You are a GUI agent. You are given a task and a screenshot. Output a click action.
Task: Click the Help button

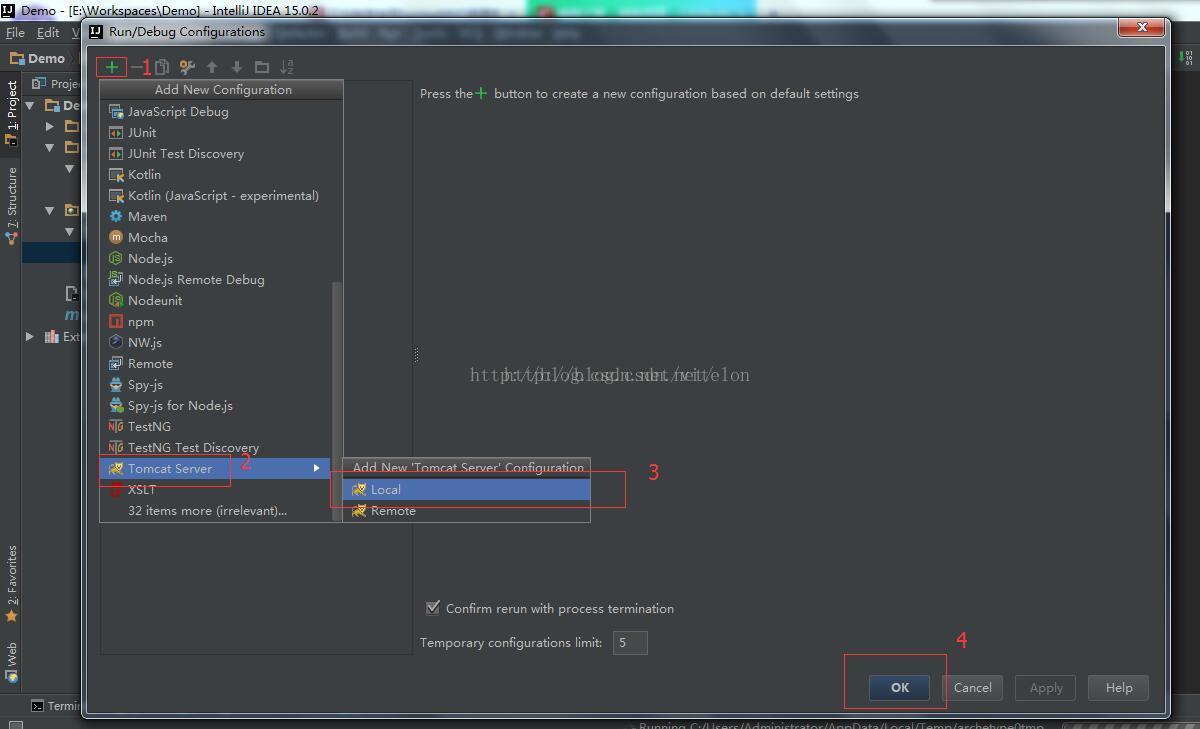[1119, 687]
